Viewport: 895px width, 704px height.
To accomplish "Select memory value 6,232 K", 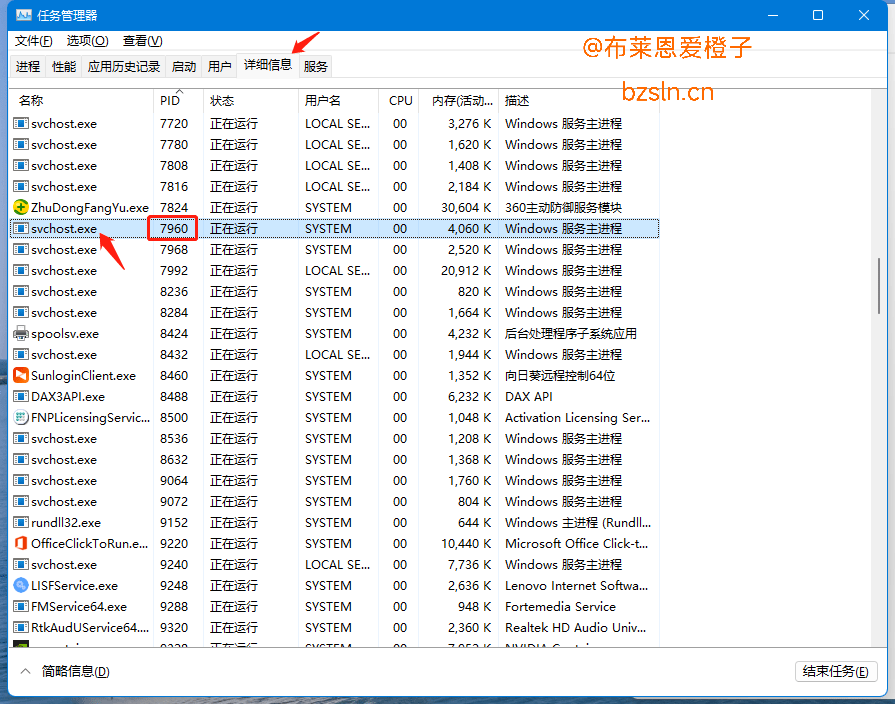I will (469, 396).
